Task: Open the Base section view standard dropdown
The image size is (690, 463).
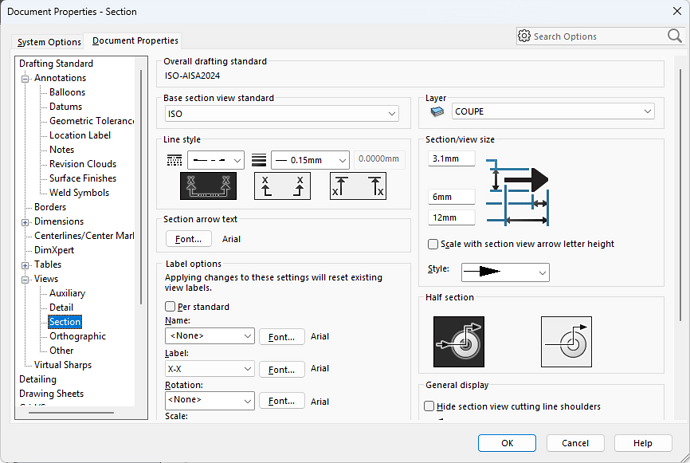Action: click(x=281, y=114)
